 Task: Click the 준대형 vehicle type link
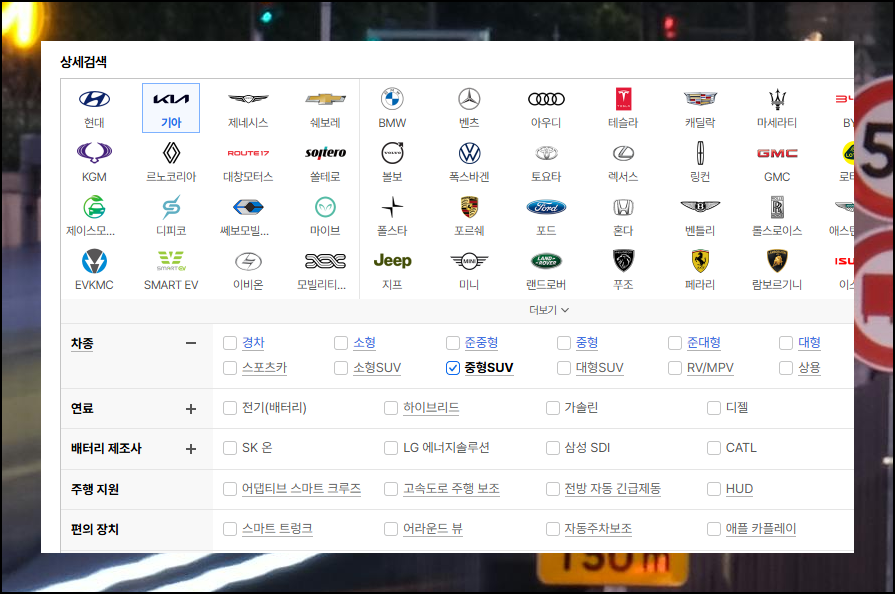pos(704,343)
